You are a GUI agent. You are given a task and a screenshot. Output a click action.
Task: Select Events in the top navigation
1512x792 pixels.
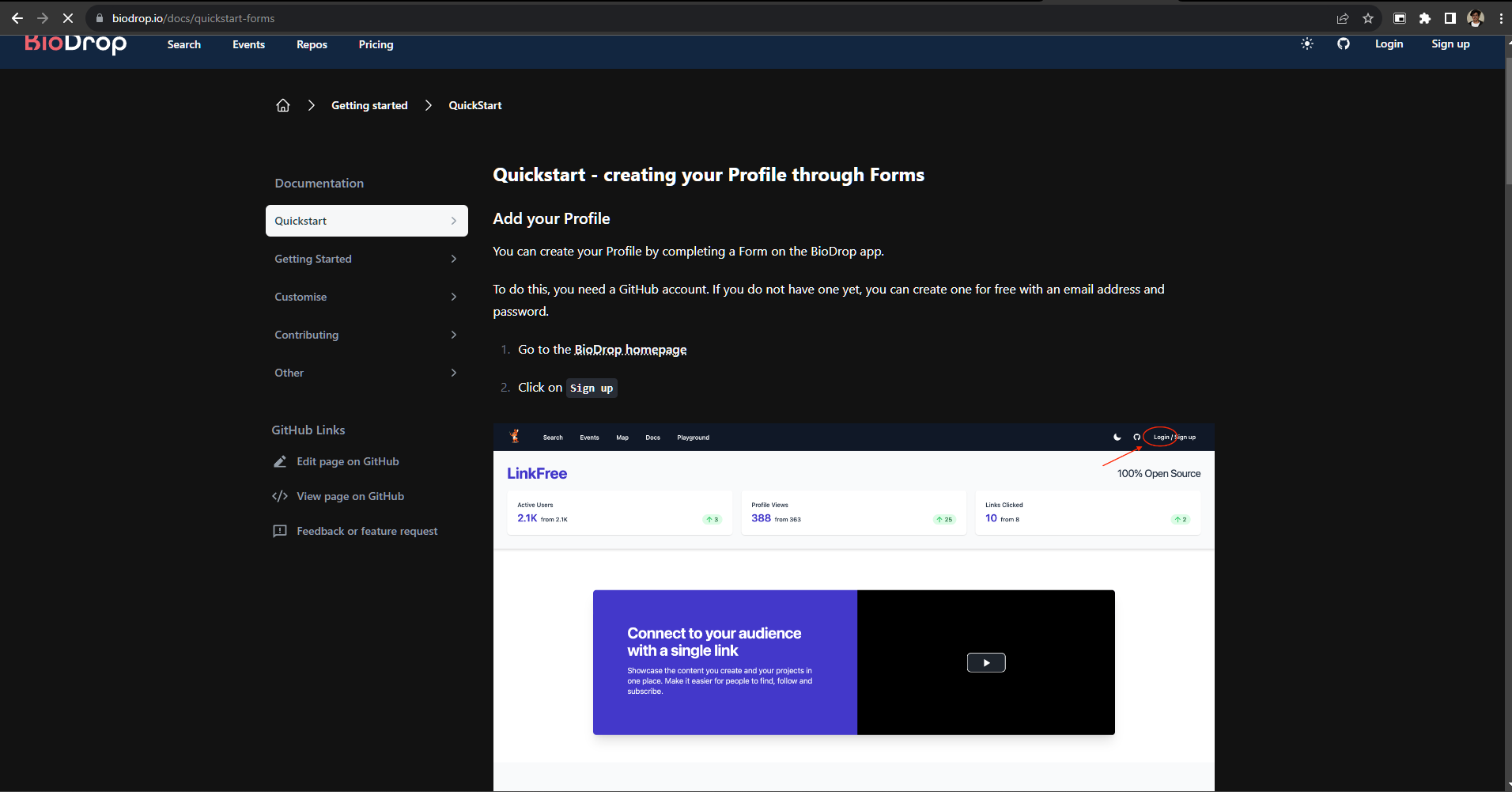click(x=248, y=44)
